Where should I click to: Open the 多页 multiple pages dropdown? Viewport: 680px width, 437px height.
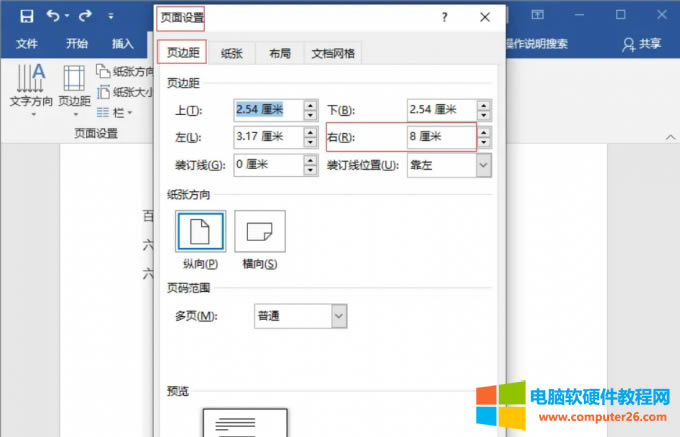pos(339,316)
